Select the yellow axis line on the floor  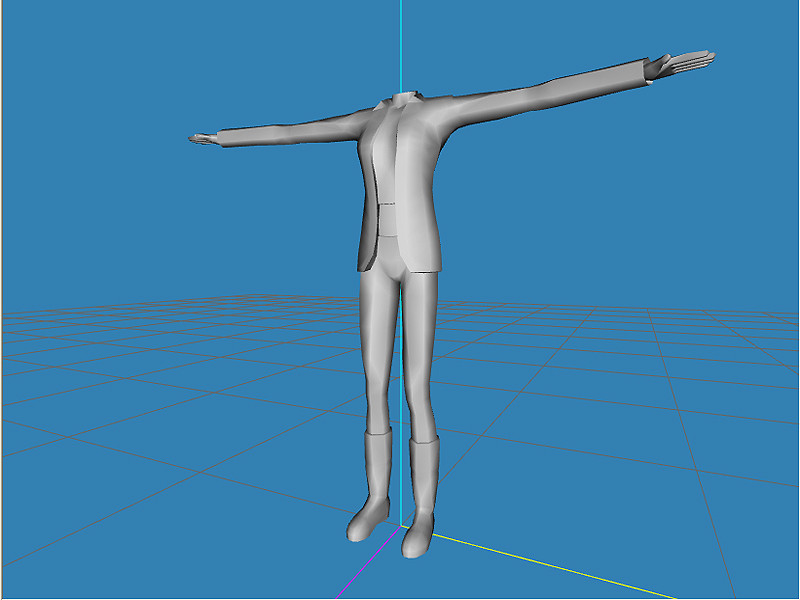pos(560,565)
